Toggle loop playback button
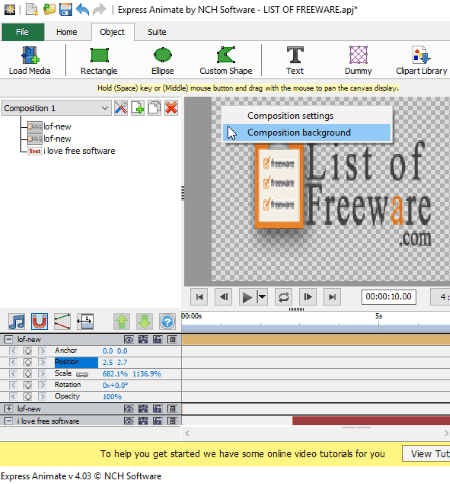 pos(284,297)
